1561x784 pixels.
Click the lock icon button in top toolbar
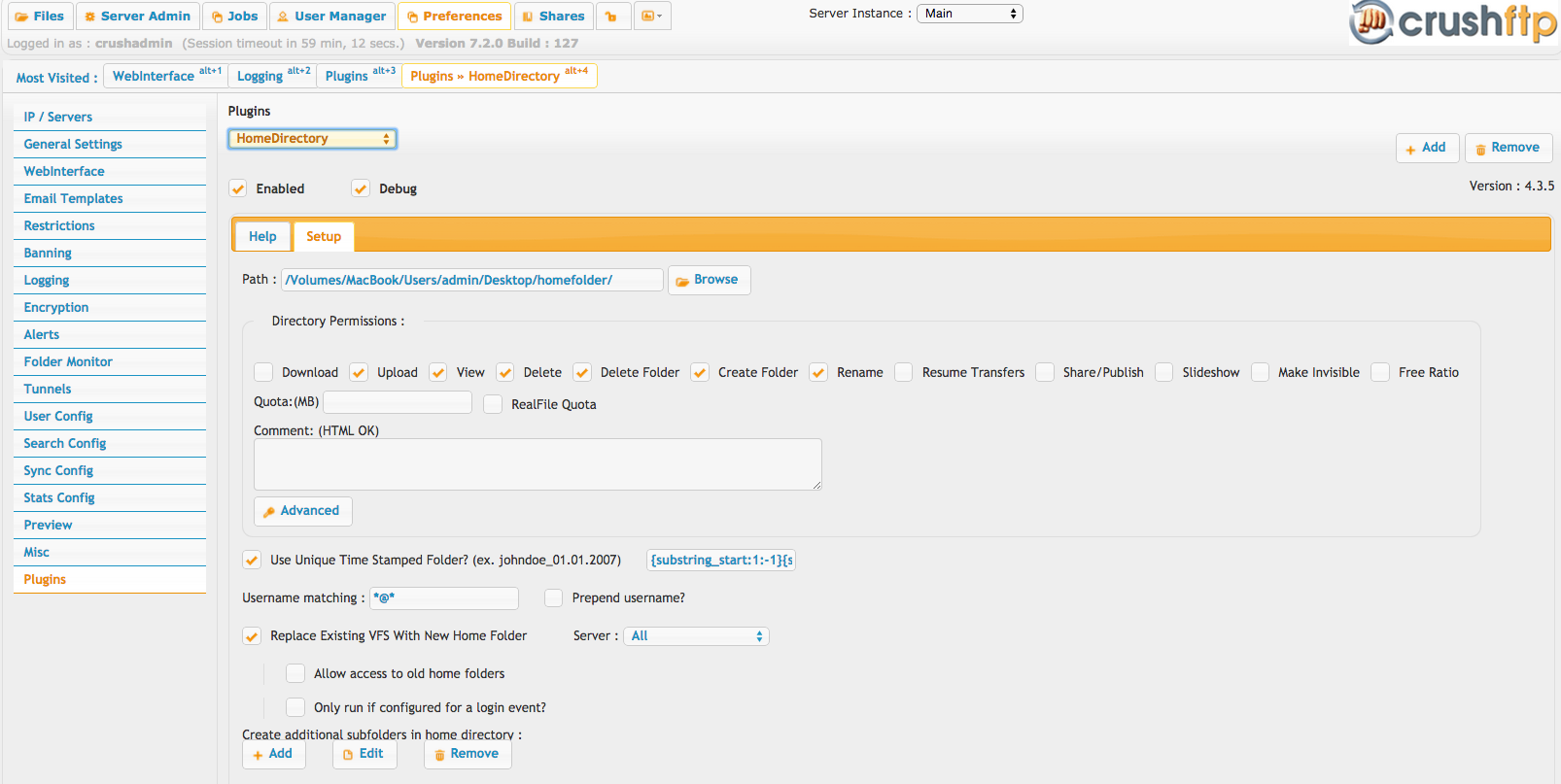click(611, 17)
